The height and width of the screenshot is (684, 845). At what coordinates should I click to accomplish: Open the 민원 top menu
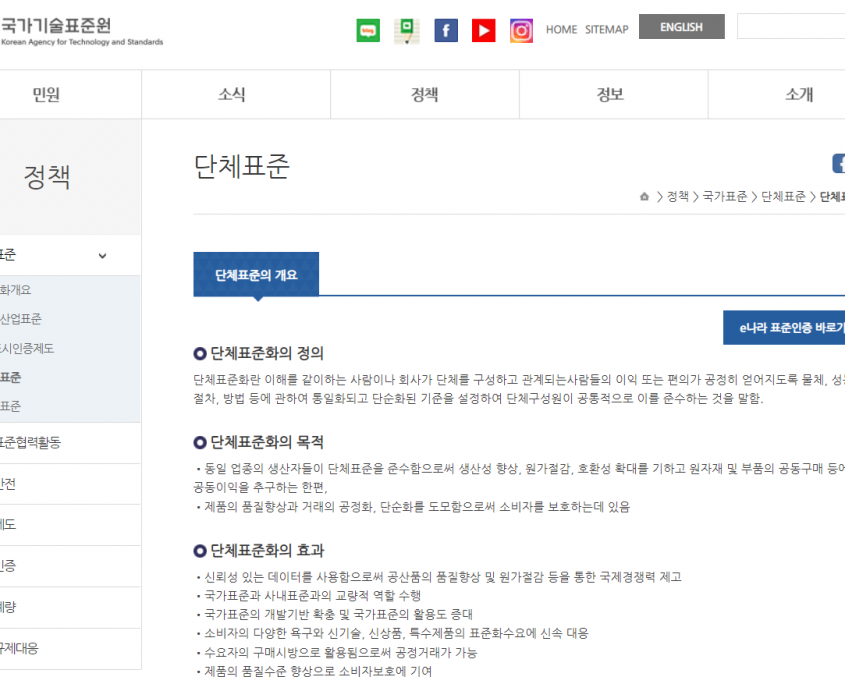pos(46,95)
